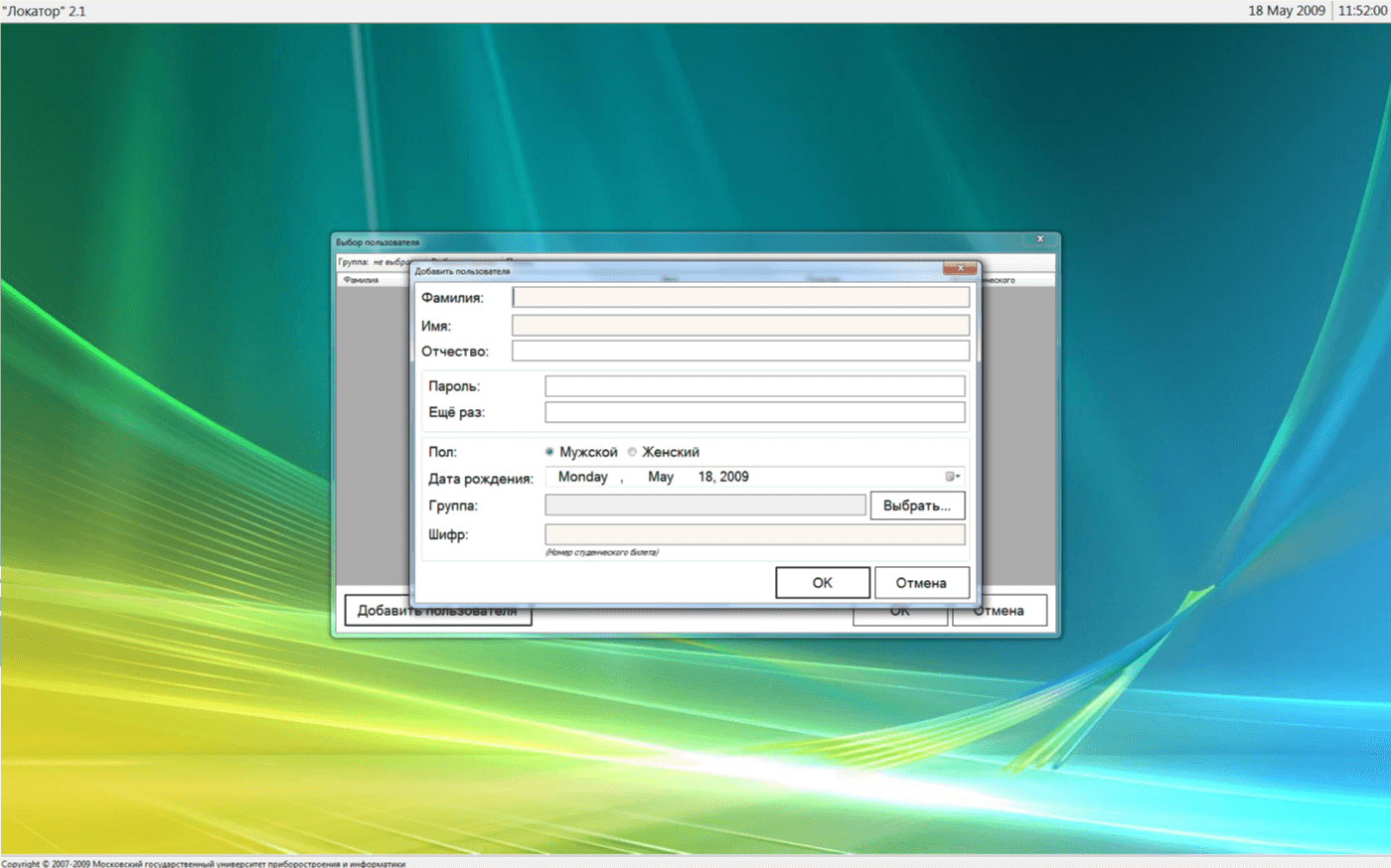This screenshot has height=868, width=1391.
Task: Close the Выбор пользователя window
Action: [x=1040, y=239]
